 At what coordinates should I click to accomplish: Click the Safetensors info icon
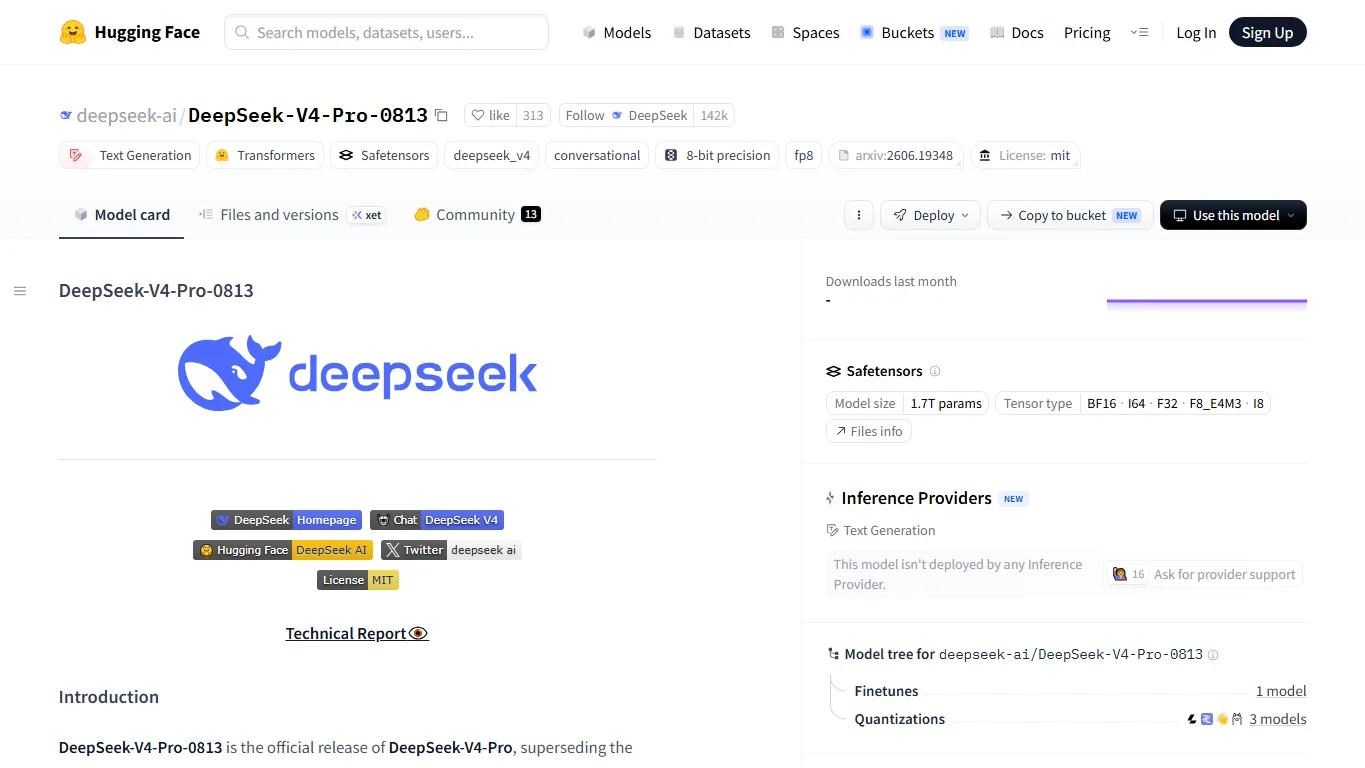click(935, 371)
